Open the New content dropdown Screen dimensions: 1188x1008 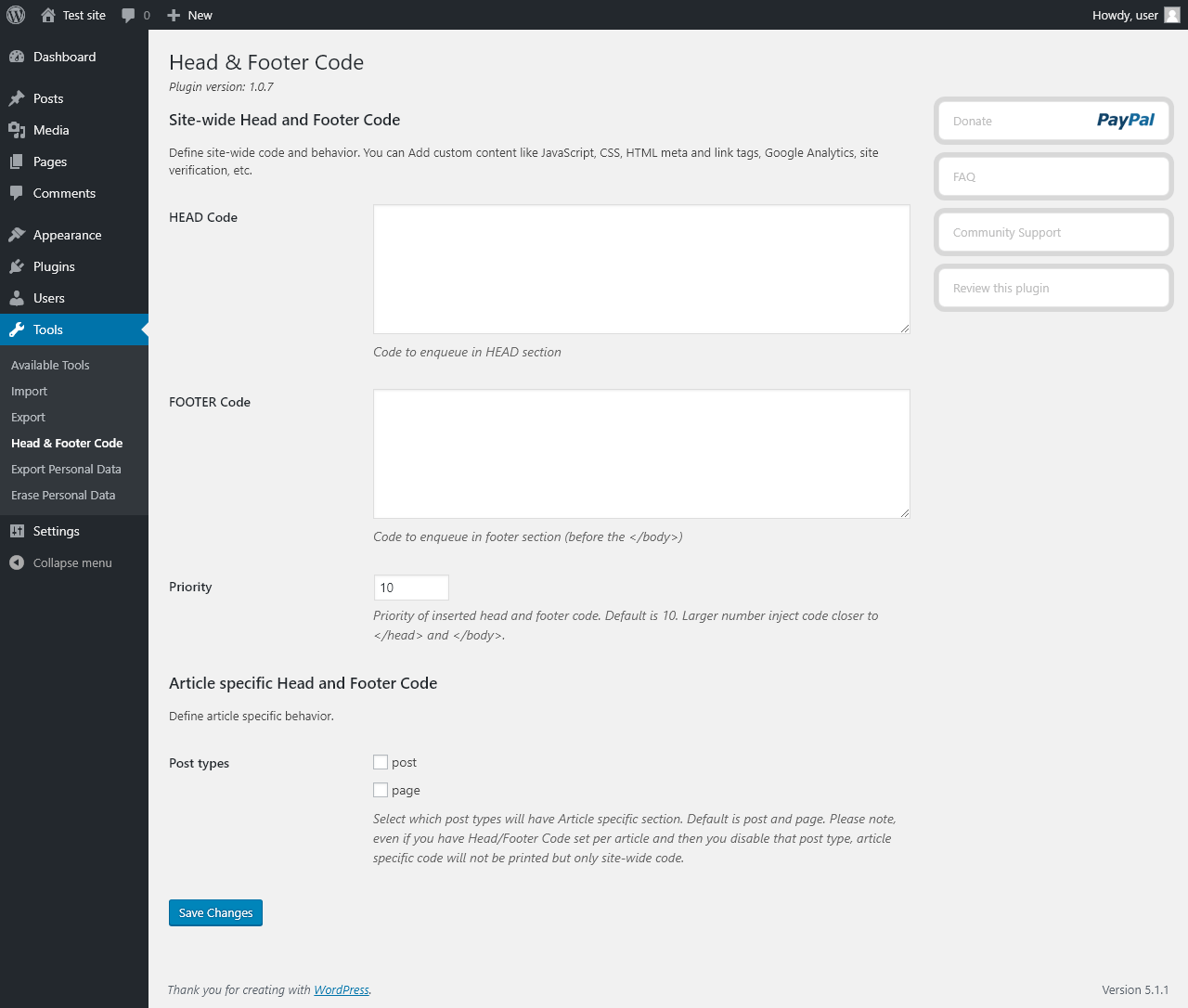coord(190,15)
